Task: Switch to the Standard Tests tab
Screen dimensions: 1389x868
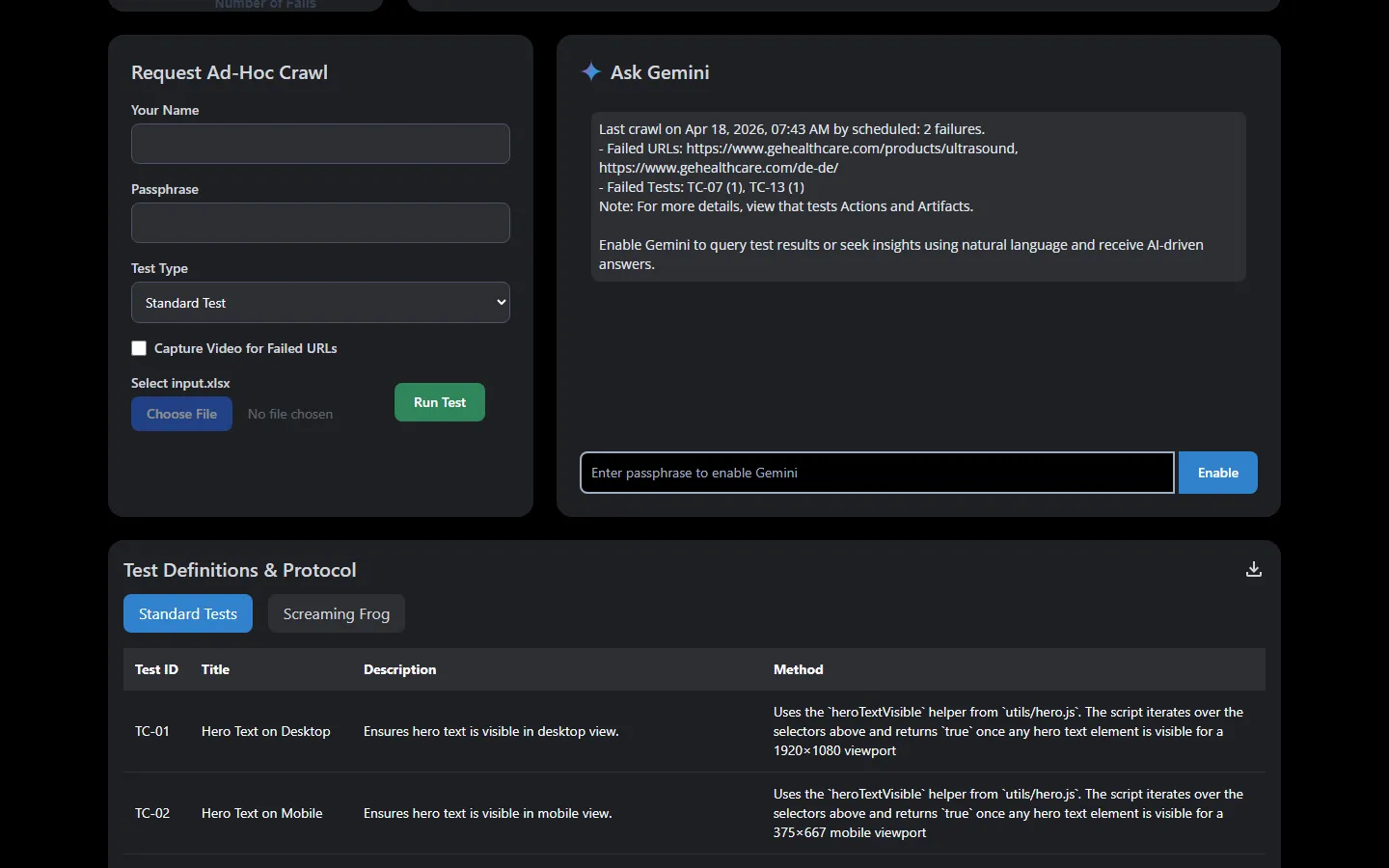Action: pyautogui.click(x=188, y=613)
